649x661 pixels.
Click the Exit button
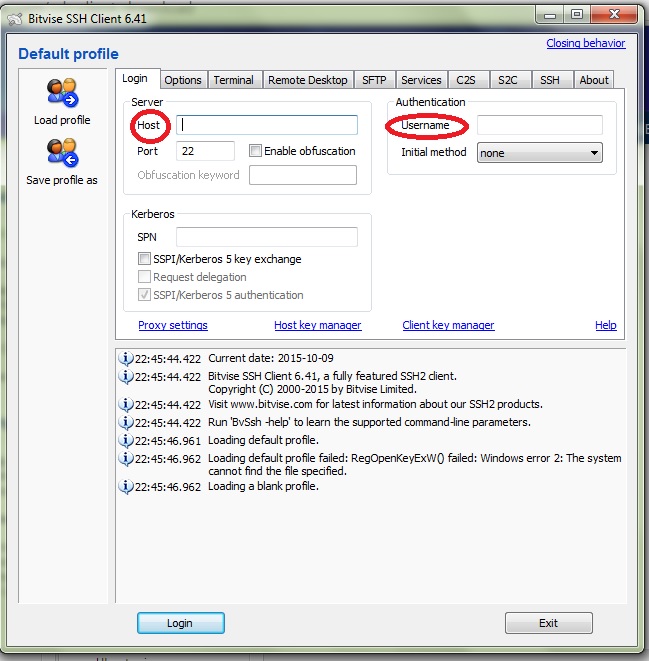click(x=549, y=623)
